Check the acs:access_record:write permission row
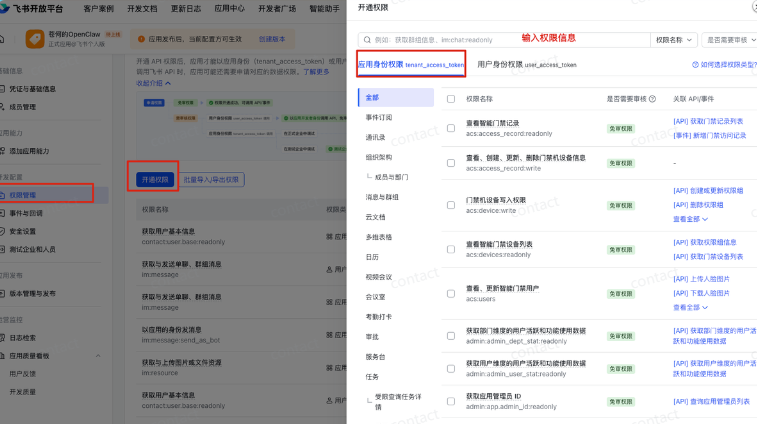 [x=451, y=163]
